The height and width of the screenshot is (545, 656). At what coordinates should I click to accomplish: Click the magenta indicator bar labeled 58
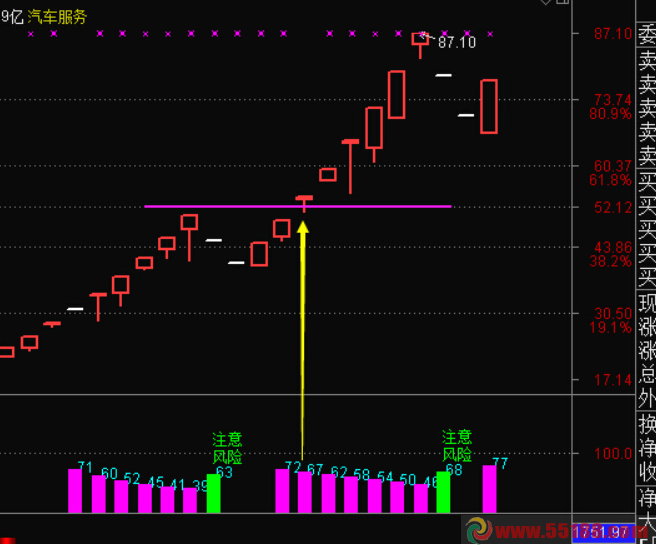click(351, 494)
